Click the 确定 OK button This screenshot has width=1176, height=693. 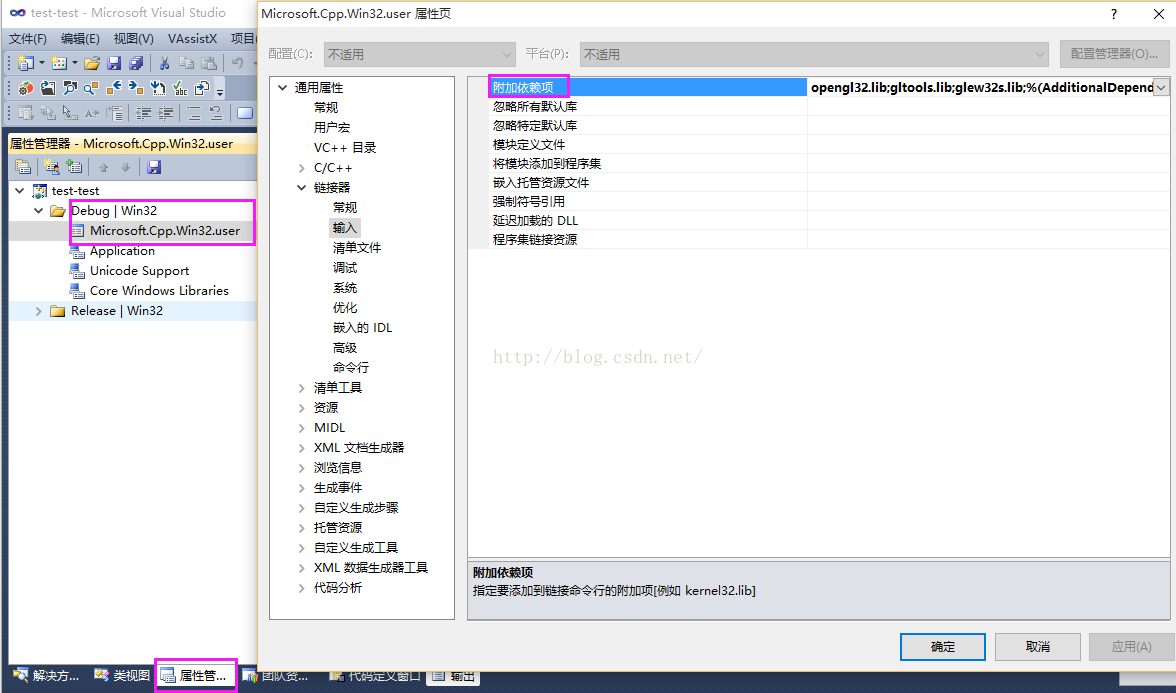[943, 646]
